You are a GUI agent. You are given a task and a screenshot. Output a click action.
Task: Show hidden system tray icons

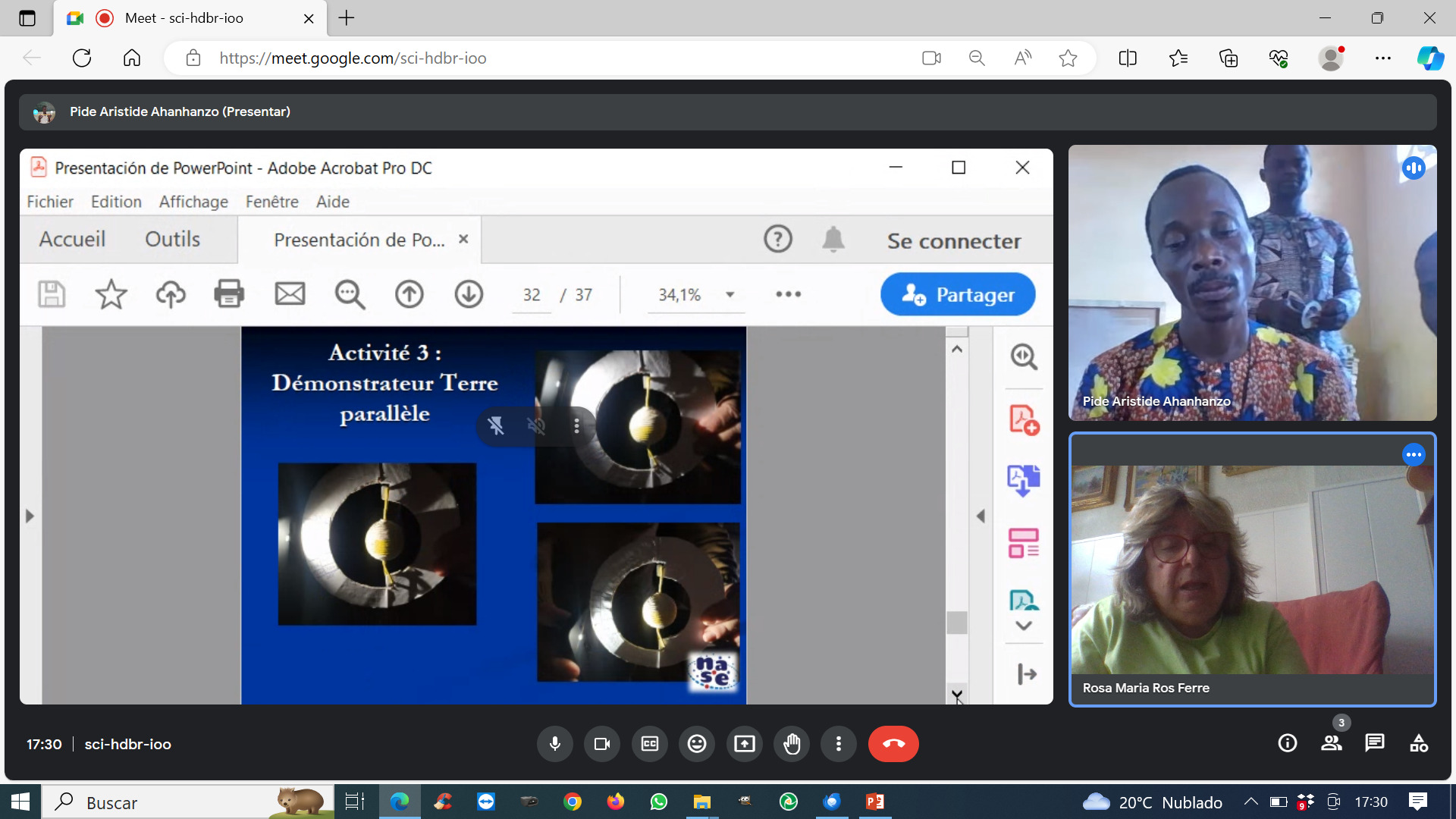point(1251,802)
